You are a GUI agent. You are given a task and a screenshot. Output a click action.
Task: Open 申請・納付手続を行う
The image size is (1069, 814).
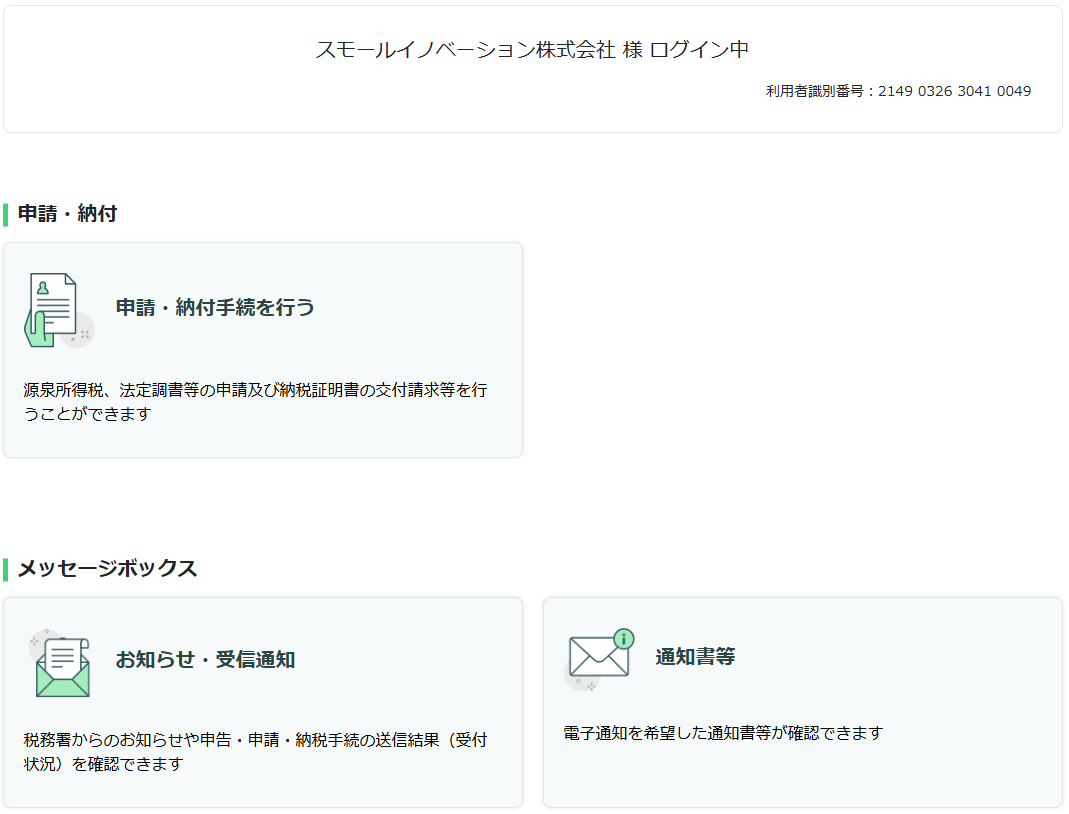point(215,307)
